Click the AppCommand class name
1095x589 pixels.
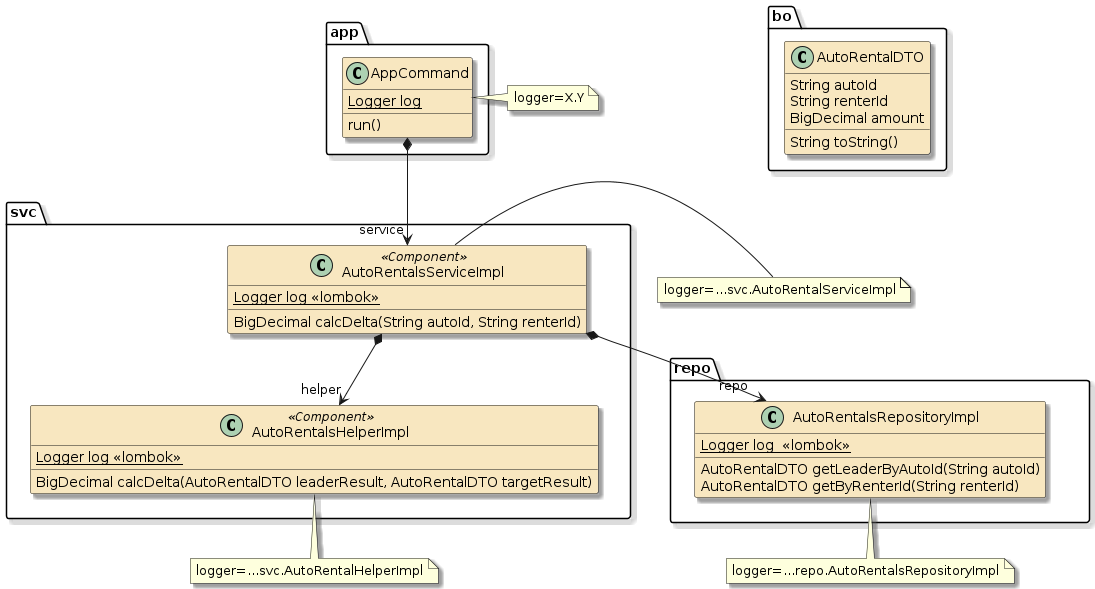[420, 73]
